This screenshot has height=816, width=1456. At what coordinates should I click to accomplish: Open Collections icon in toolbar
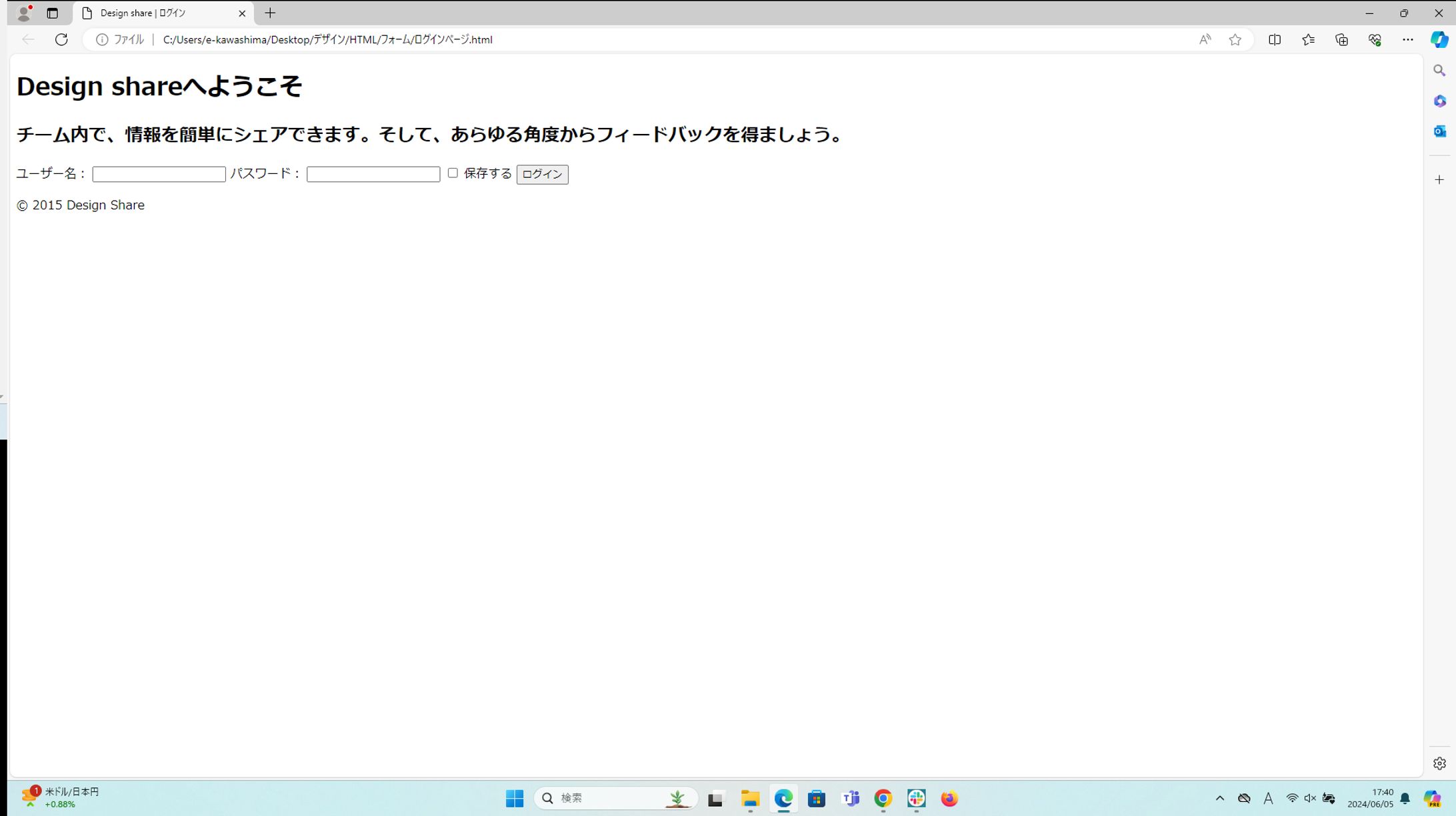(x=1341, y=39)
